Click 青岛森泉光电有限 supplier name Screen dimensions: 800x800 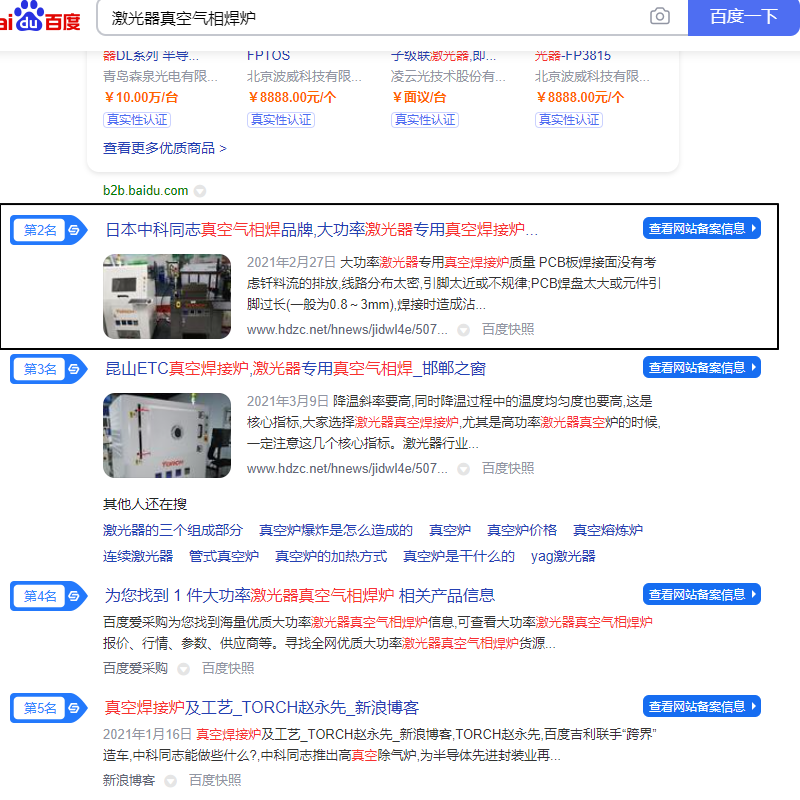[x=160, y=77]
